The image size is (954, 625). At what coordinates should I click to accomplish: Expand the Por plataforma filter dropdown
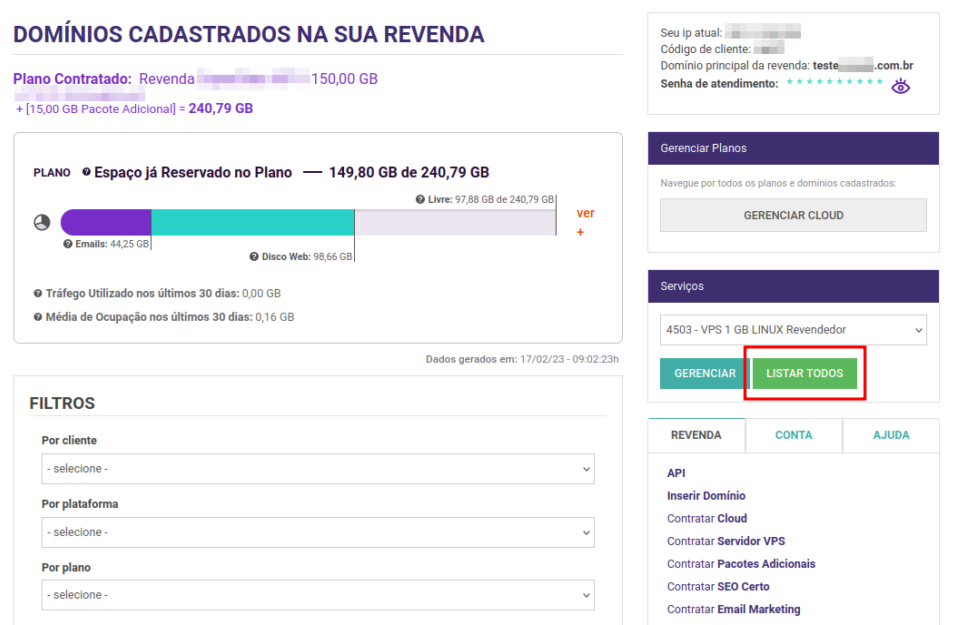coord(318,532)
